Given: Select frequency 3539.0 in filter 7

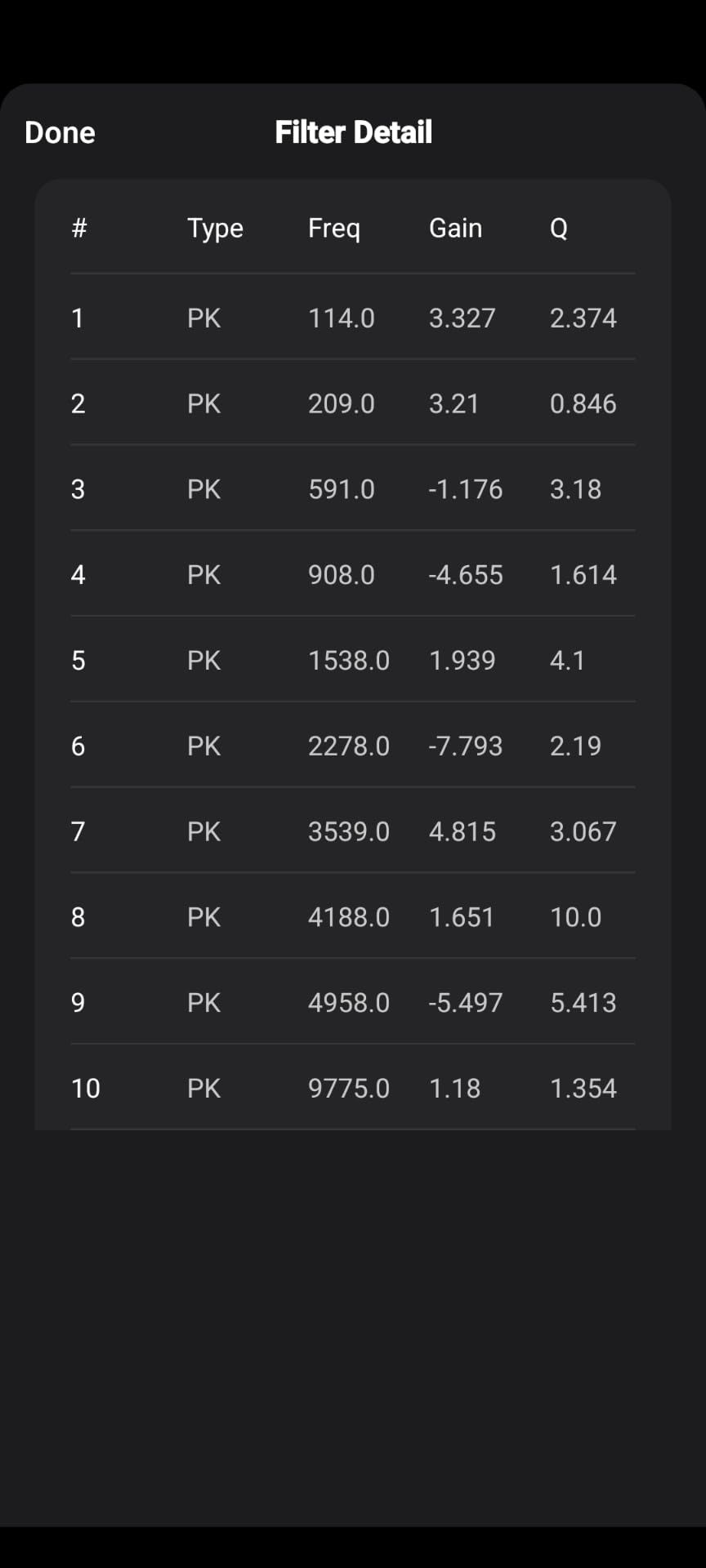Looking at the screenshot, I should pos(348,831).
